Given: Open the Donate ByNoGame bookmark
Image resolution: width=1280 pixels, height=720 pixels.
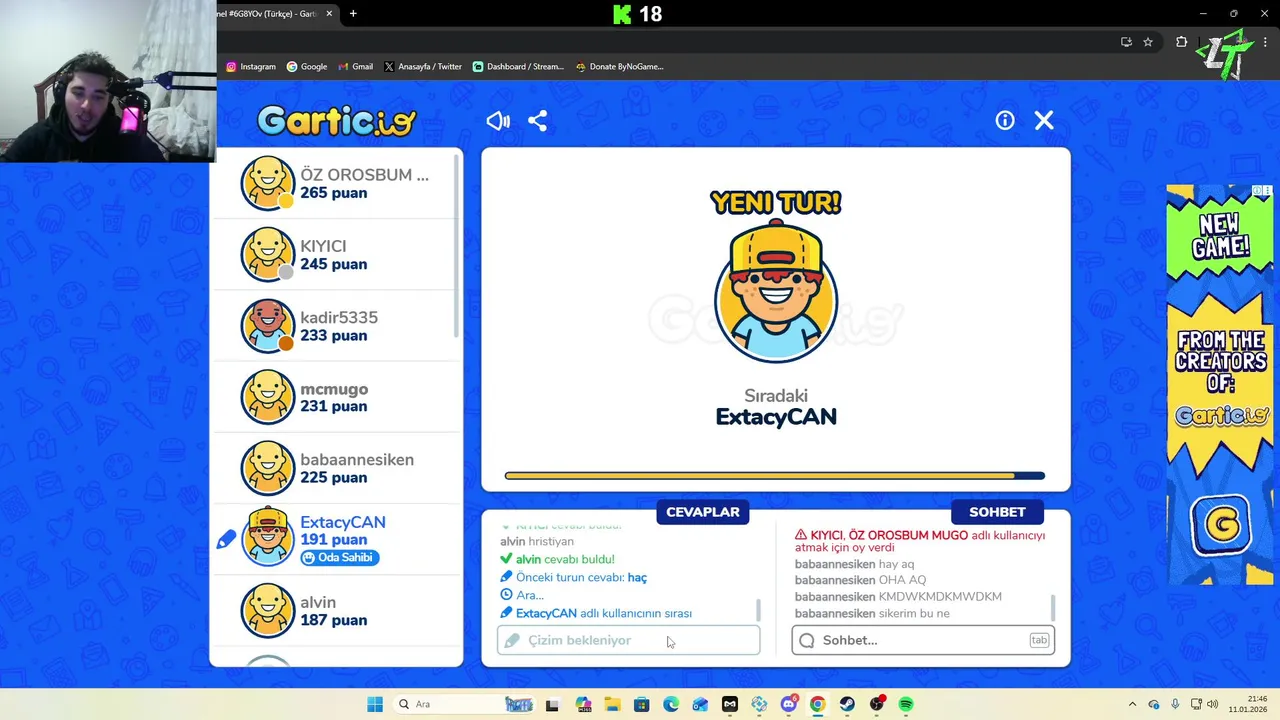Looking at the screenshot, I should click(620, 67).
